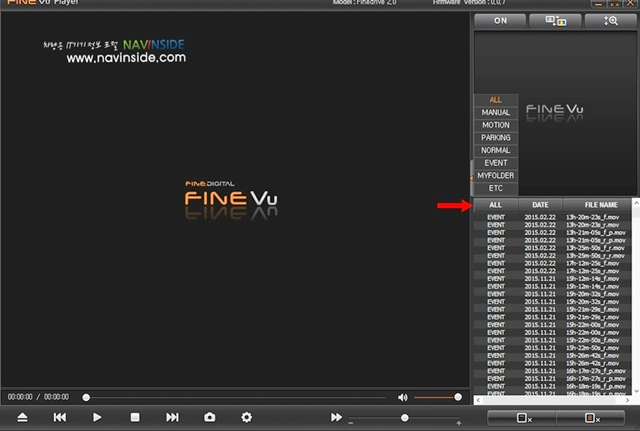Toggle the ON button
640x431 pixels.
[500, 21]
